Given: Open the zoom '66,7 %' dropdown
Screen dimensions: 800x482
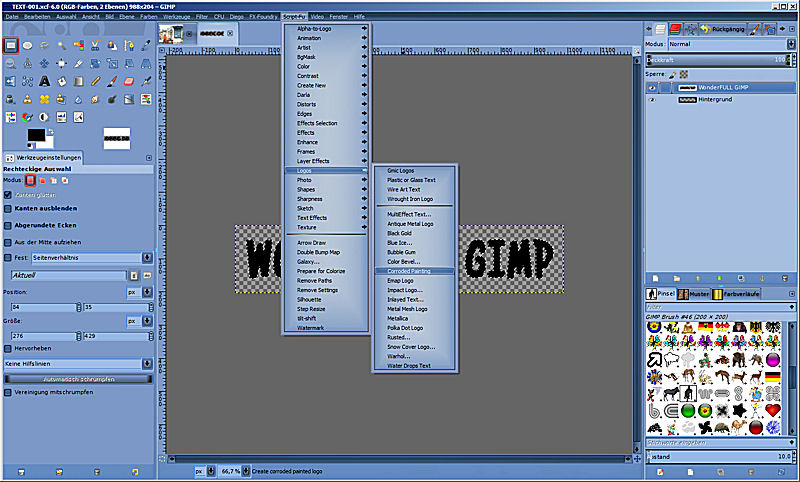Looking at the screenshot, I should click(235, 471).
